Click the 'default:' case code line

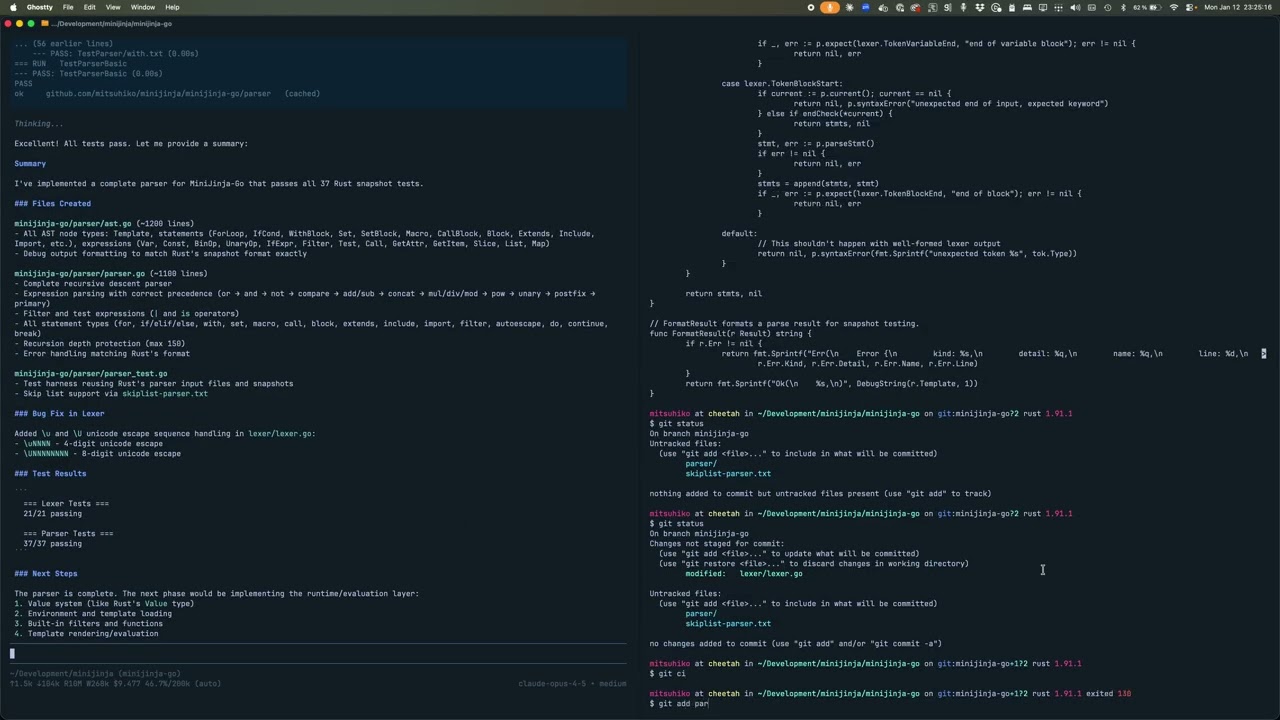(x=739, y=234)
